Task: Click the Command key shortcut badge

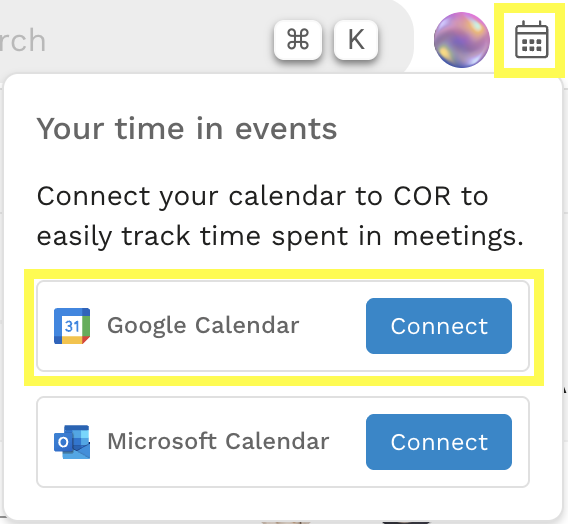Action: (298, 39)
